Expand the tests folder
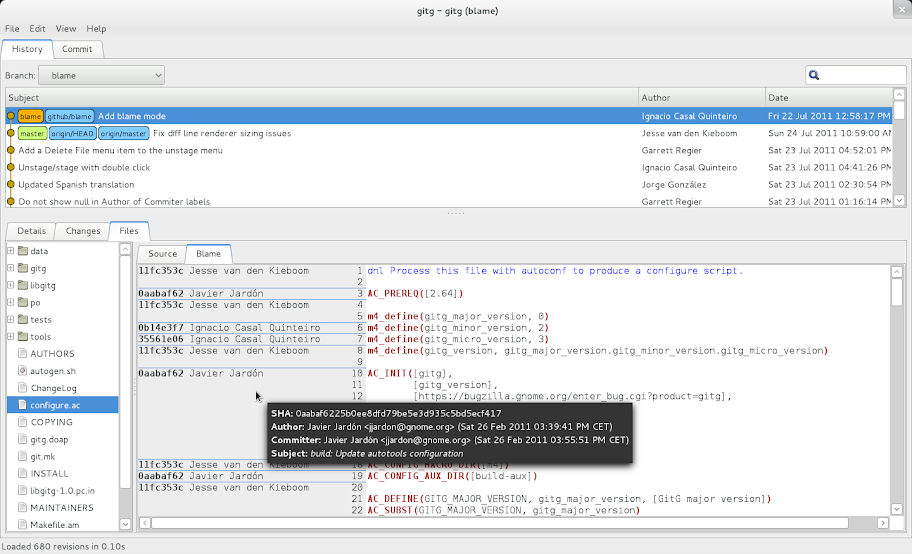Screen dimensions: 912x554 coord(10,319)
